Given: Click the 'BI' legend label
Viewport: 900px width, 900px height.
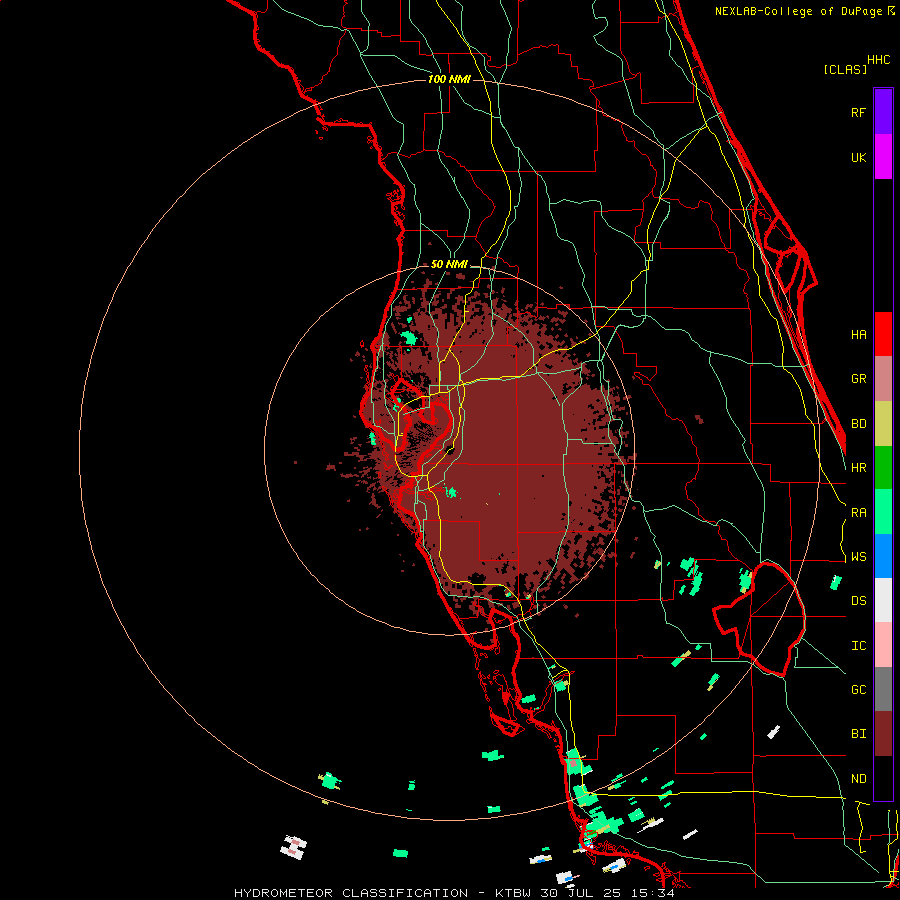Looking at the screenshot, I should (858, 734).
